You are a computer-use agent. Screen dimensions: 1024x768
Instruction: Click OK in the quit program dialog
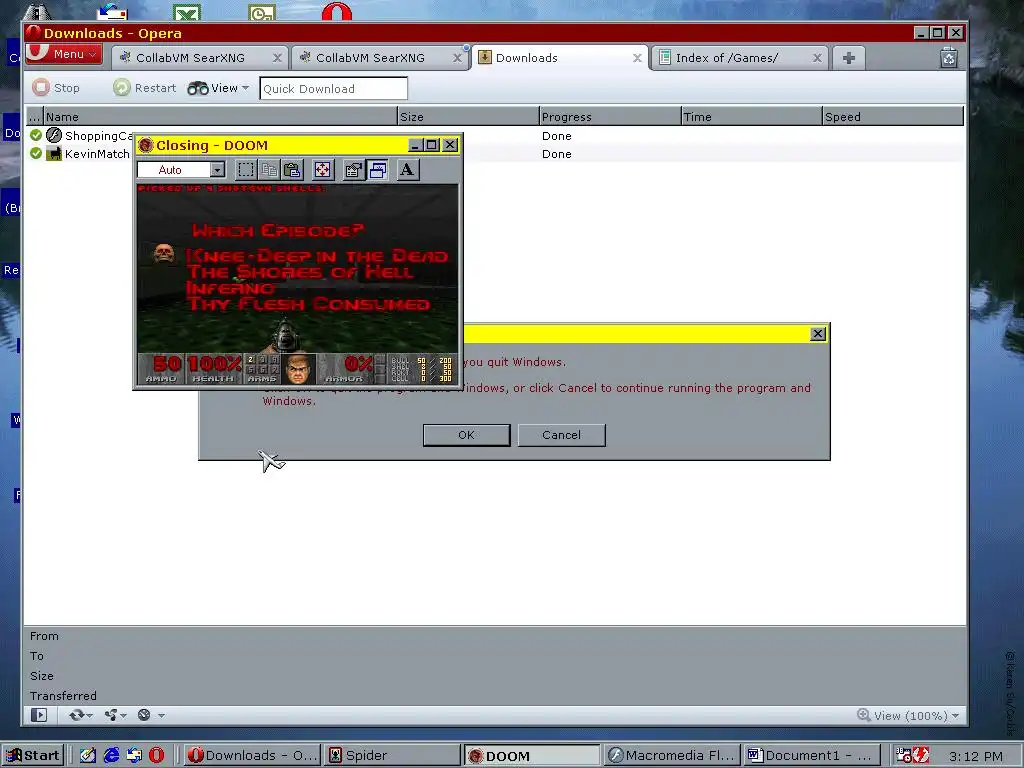466,435
